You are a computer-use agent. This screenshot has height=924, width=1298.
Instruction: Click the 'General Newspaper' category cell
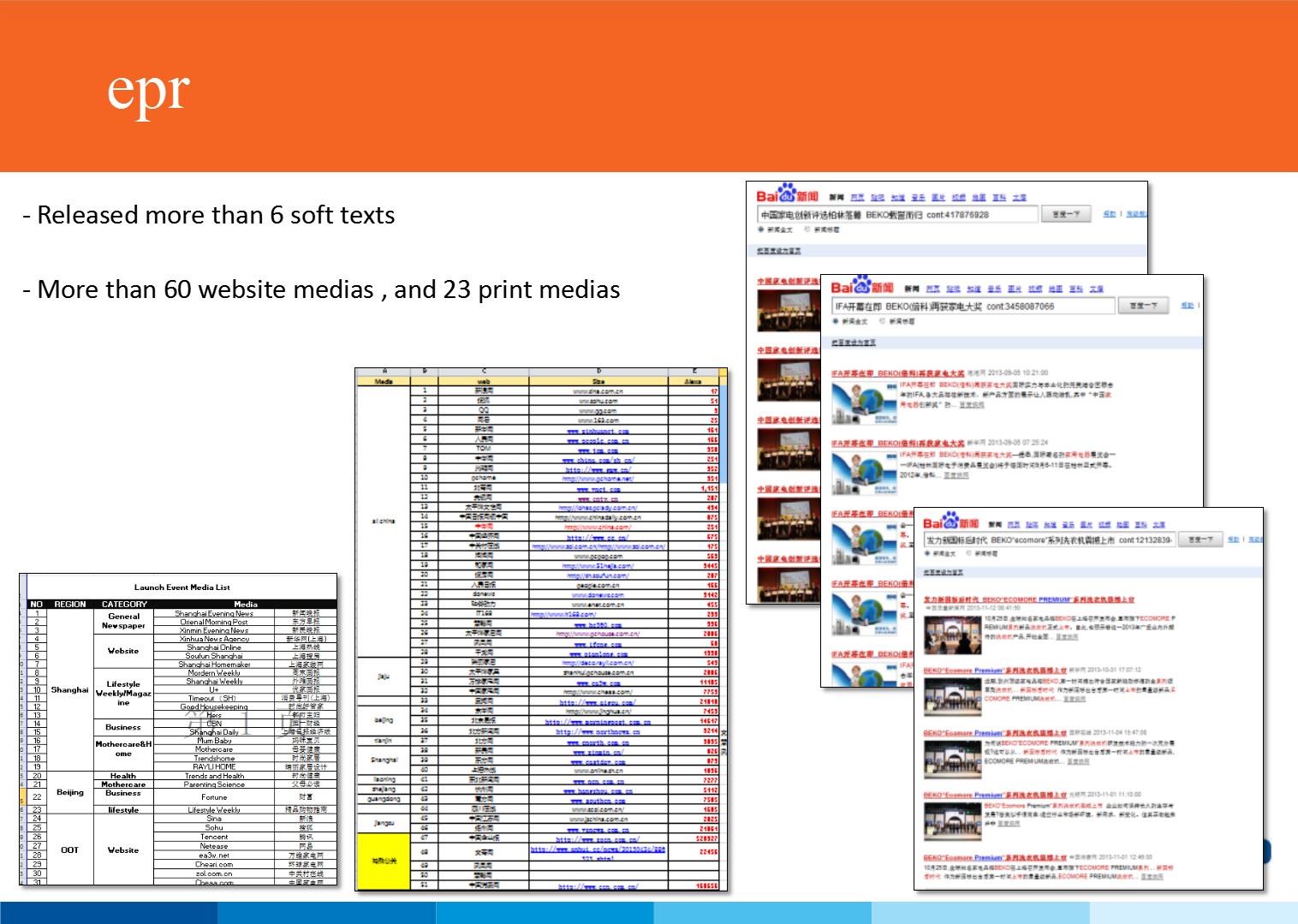click(123, 621)
